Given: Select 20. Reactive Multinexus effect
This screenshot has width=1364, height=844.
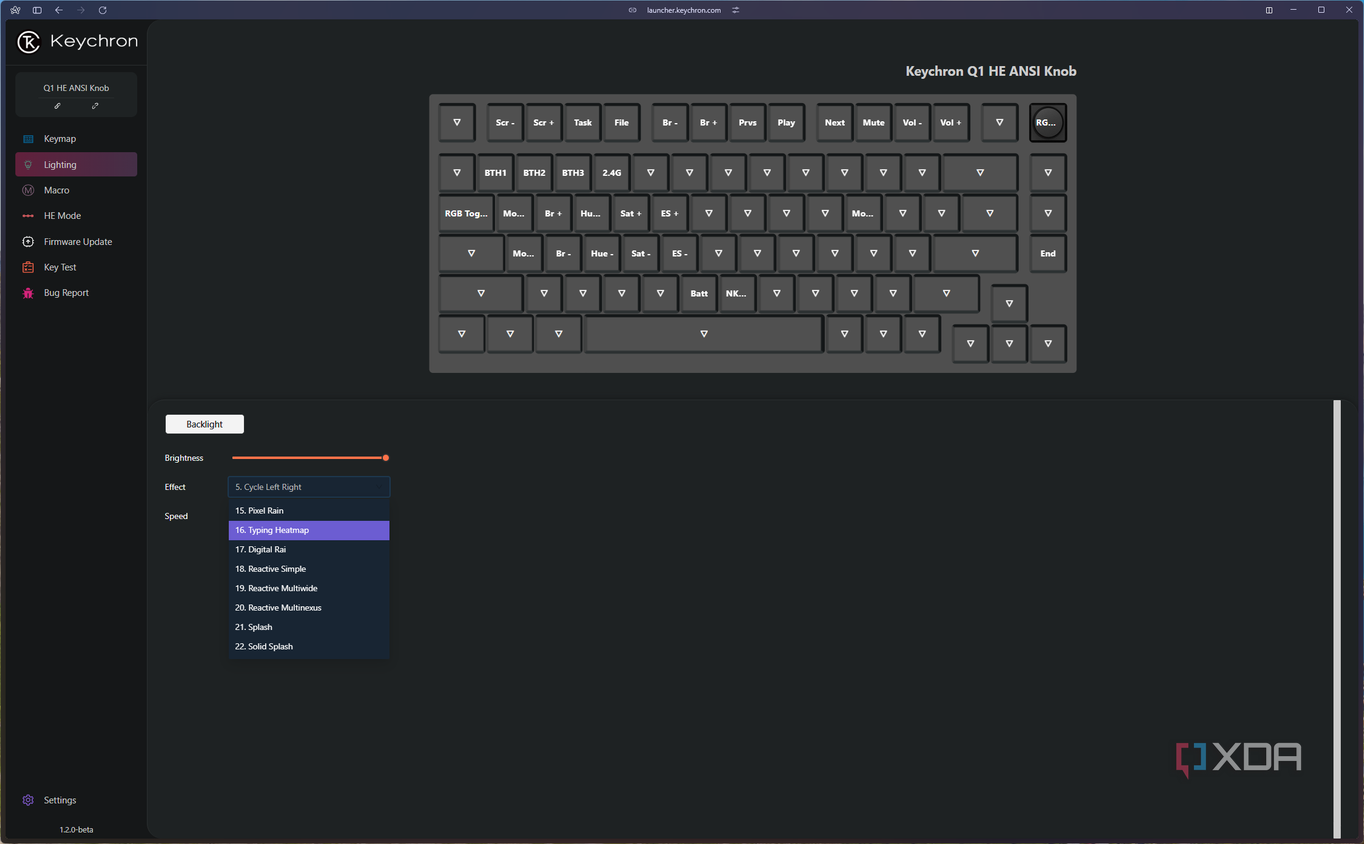Looking at the screenshot, I should click(309, 608).
